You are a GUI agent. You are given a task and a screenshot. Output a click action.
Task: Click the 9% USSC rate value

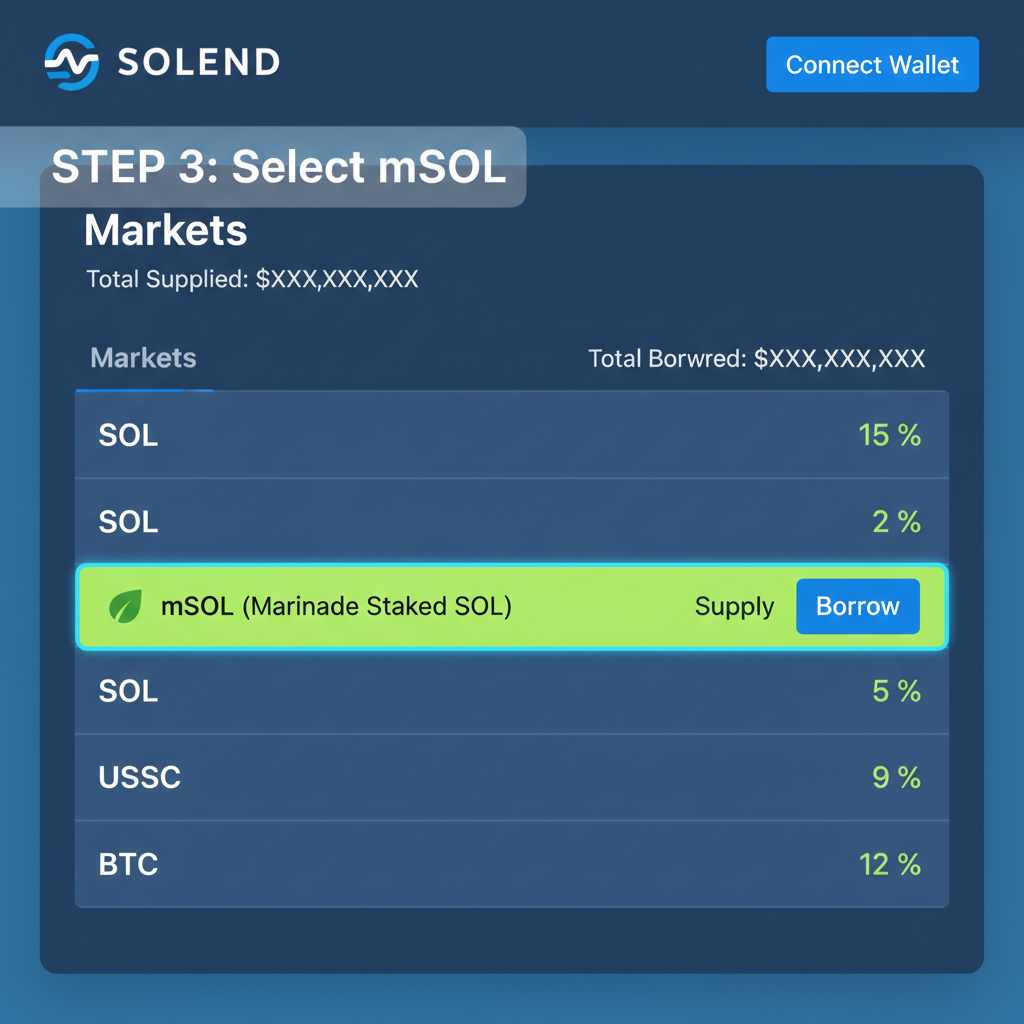tap(895, 778)
